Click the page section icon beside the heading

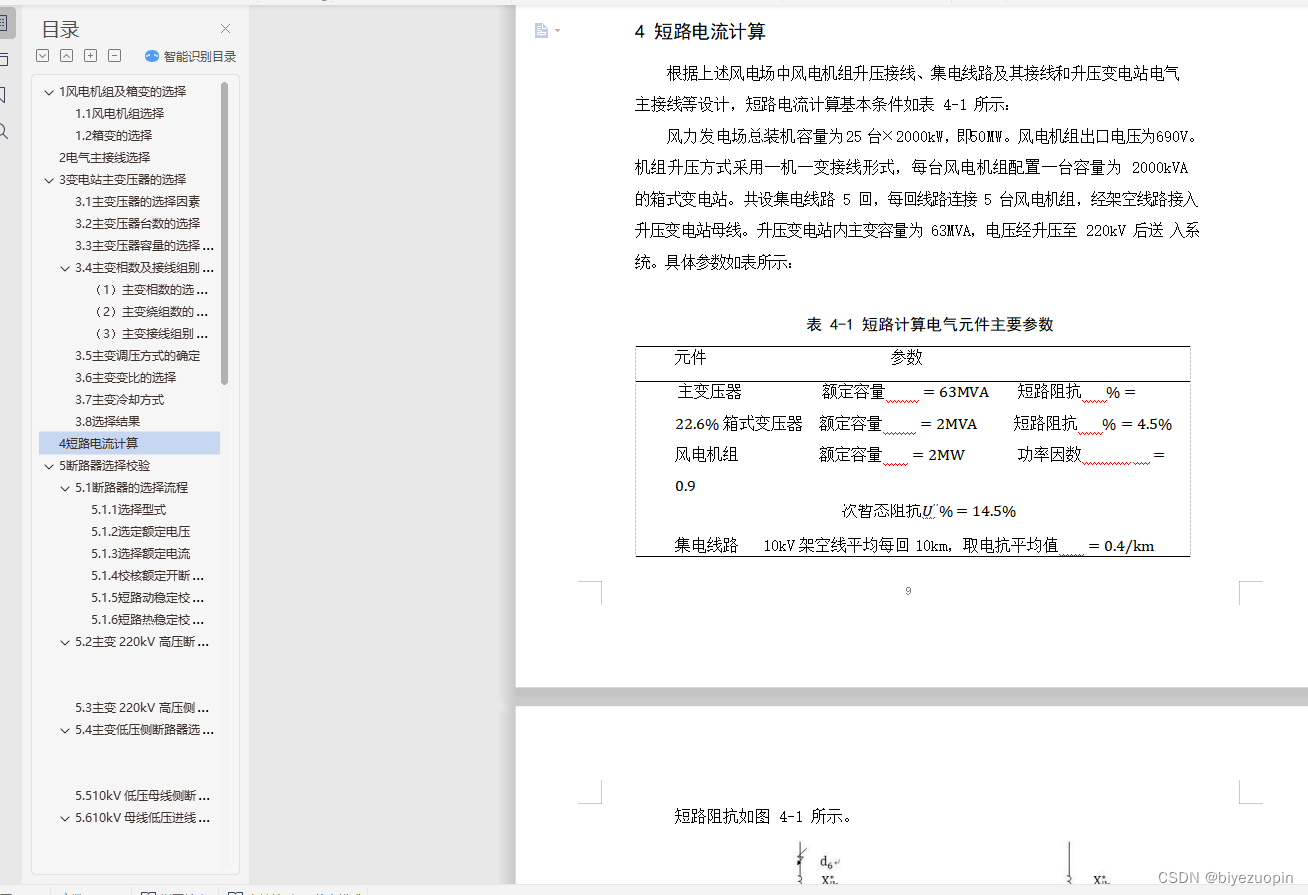pyautogui.click(x=541, y=31)
